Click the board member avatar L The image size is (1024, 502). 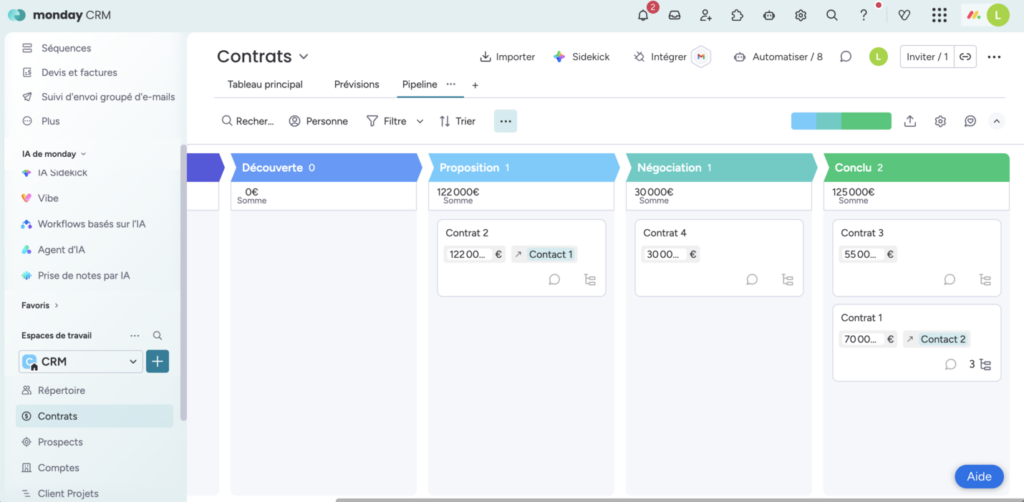[878, 57]
